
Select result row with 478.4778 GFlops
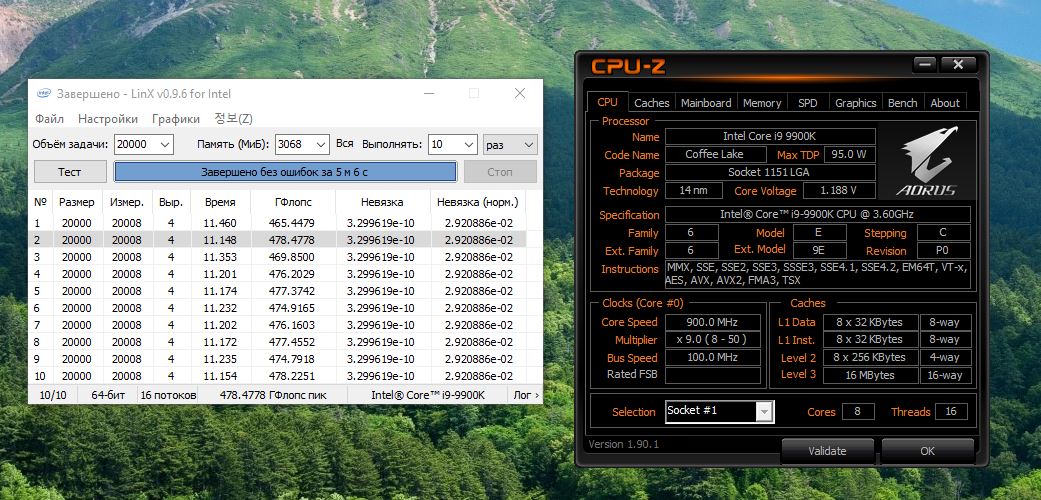[278, 240]
